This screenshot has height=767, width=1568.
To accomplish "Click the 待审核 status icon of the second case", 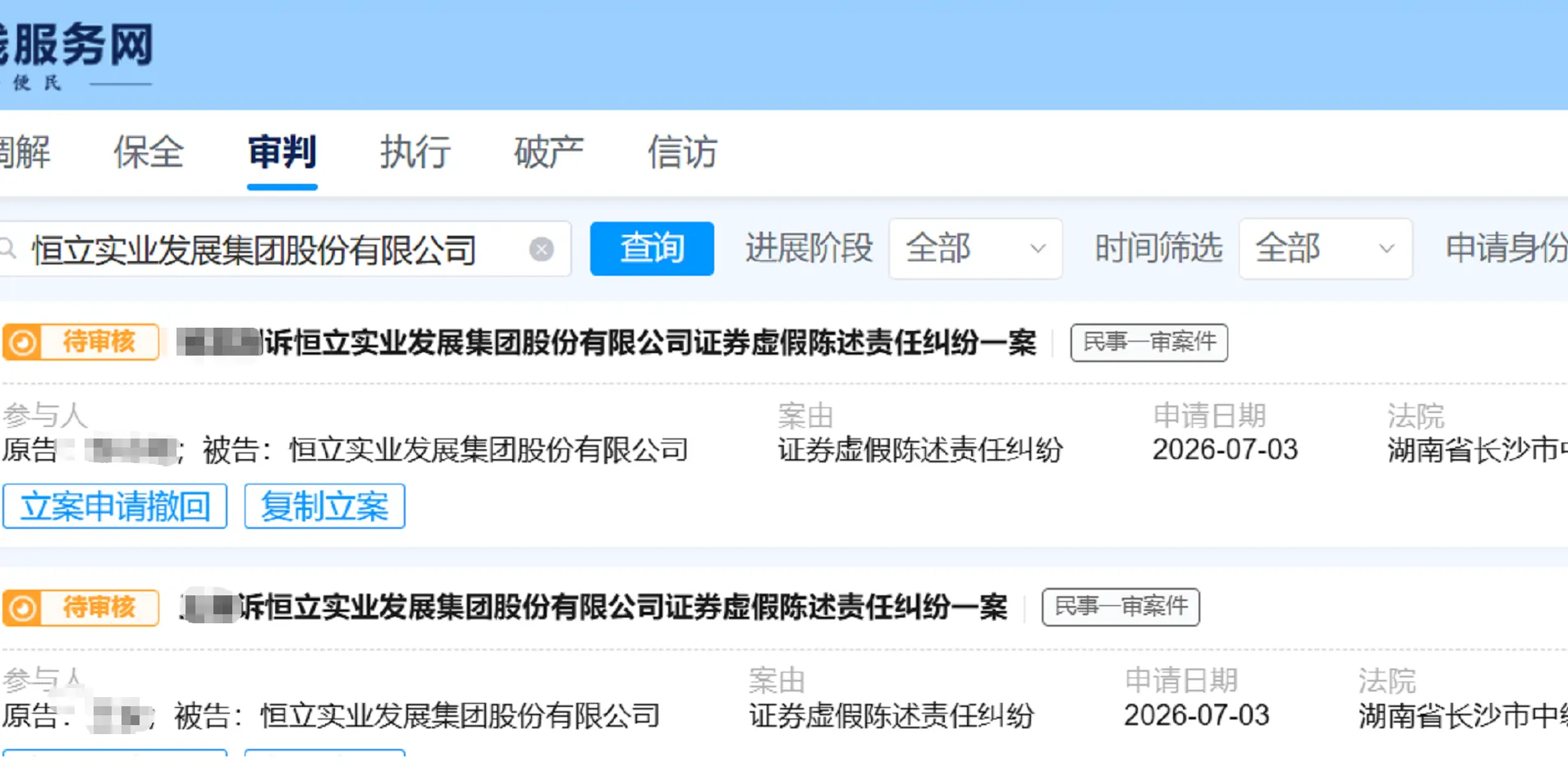I will [x=23, y=608].
